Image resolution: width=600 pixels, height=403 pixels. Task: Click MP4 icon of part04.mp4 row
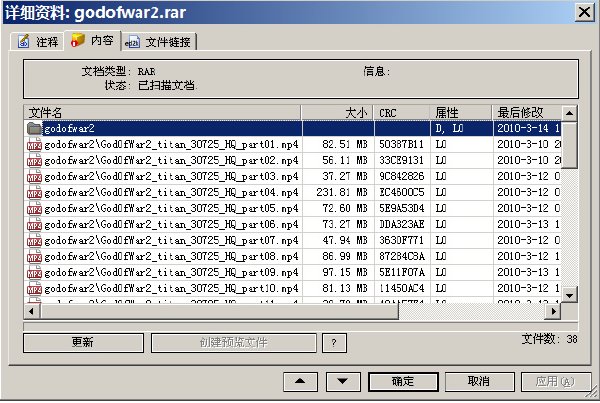click(34, 193)
